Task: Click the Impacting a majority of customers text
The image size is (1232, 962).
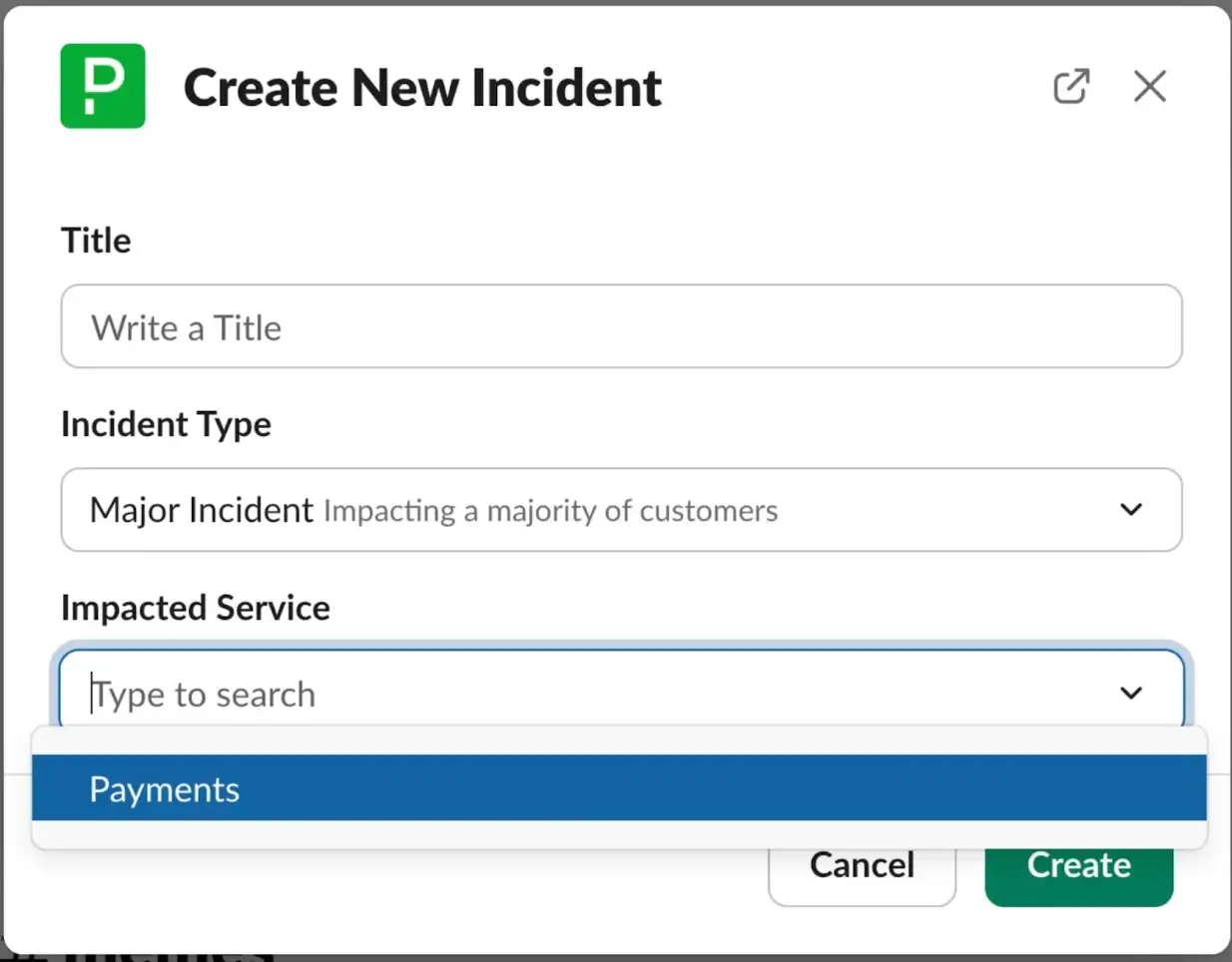Action: 550,511
